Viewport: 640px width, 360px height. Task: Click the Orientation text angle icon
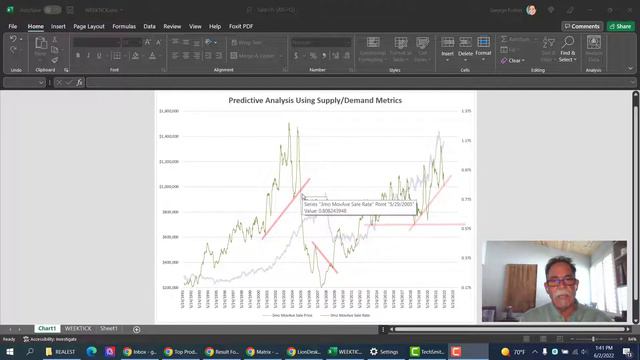tap(209, 42)
